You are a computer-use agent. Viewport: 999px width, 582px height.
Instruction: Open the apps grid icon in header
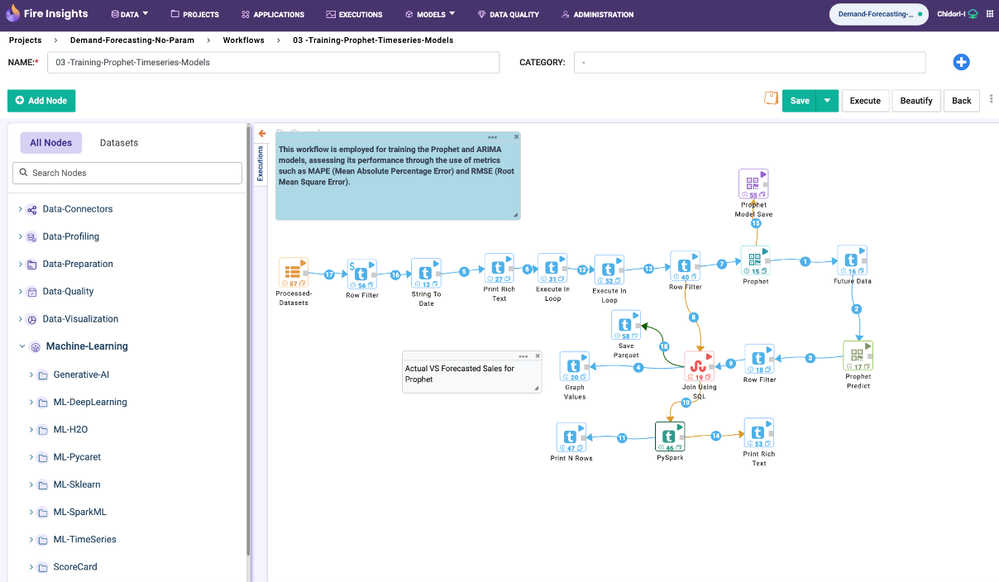click(989, 14)
